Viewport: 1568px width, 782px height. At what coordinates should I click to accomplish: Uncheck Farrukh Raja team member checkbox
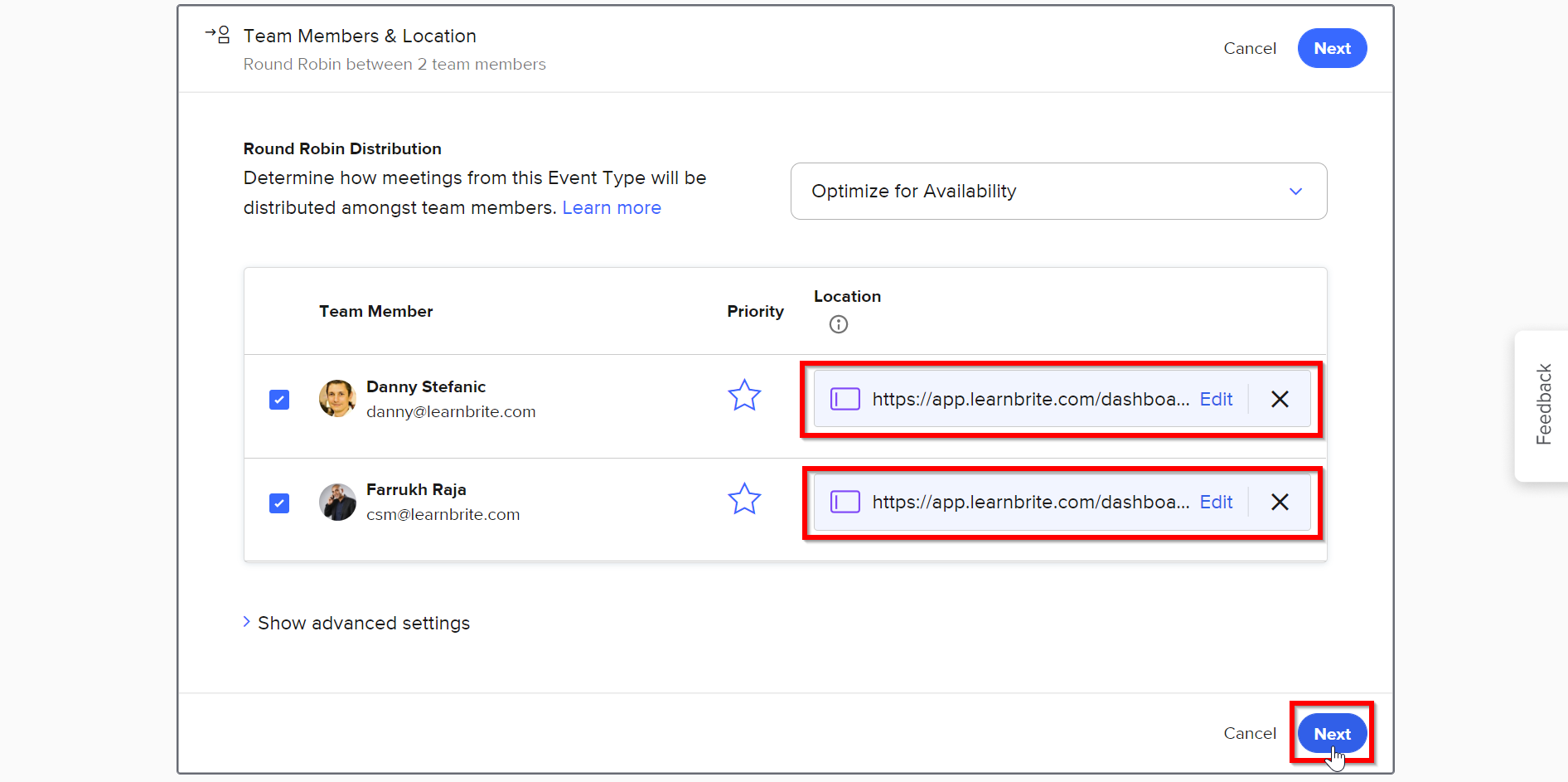[279, 503]
